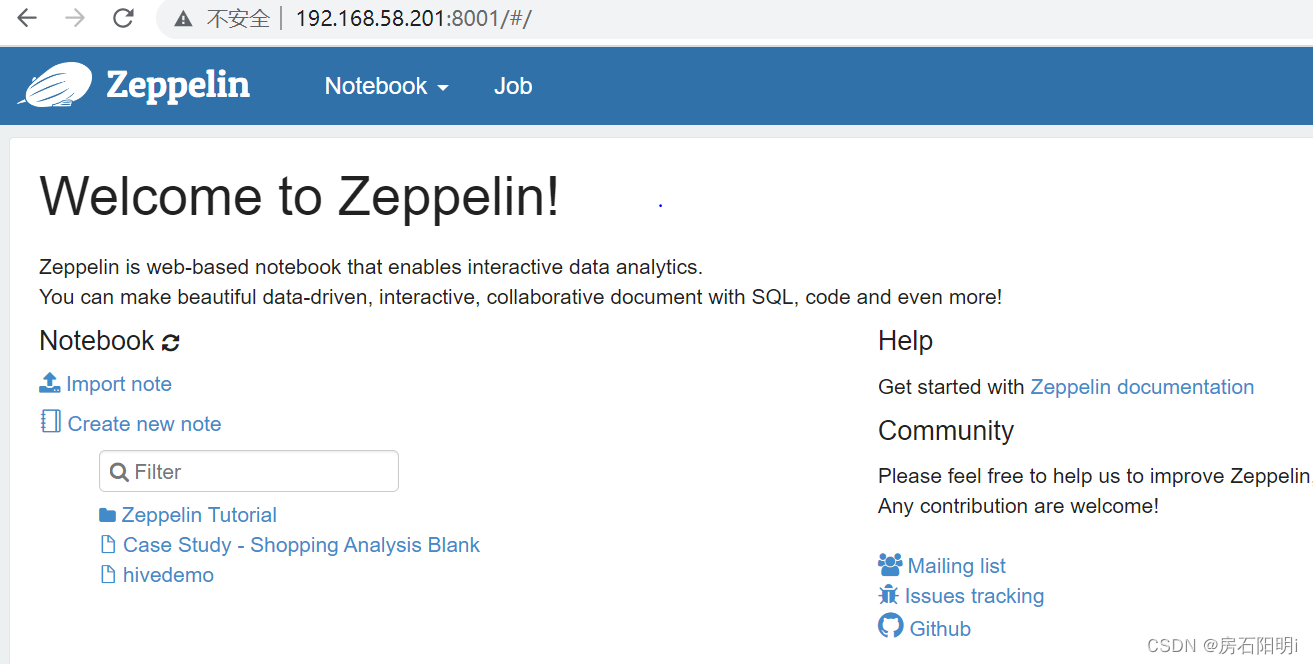Open the hivedemo notebook
The image size is (1313, 664).
pos(167,574)
